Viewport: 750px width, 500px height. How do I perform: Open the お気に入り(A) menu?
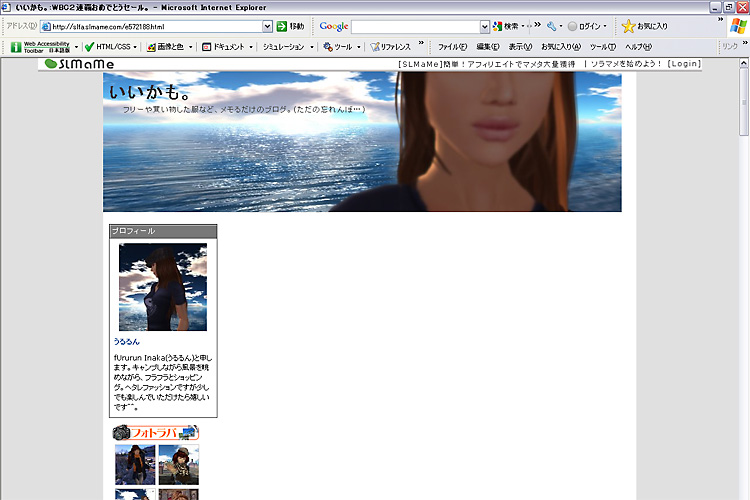coord(561,47)
